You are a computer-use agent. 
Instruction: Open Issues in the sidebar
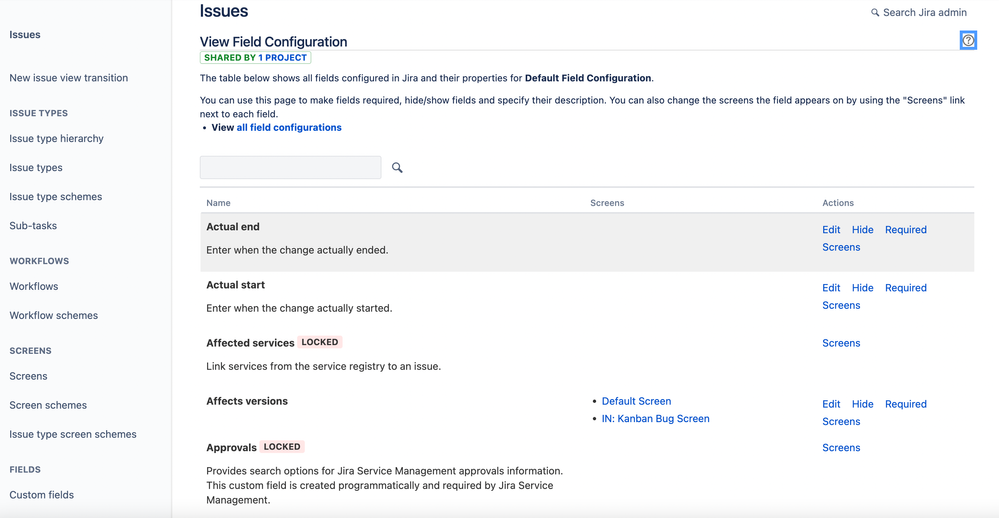(x=25, y=35)
